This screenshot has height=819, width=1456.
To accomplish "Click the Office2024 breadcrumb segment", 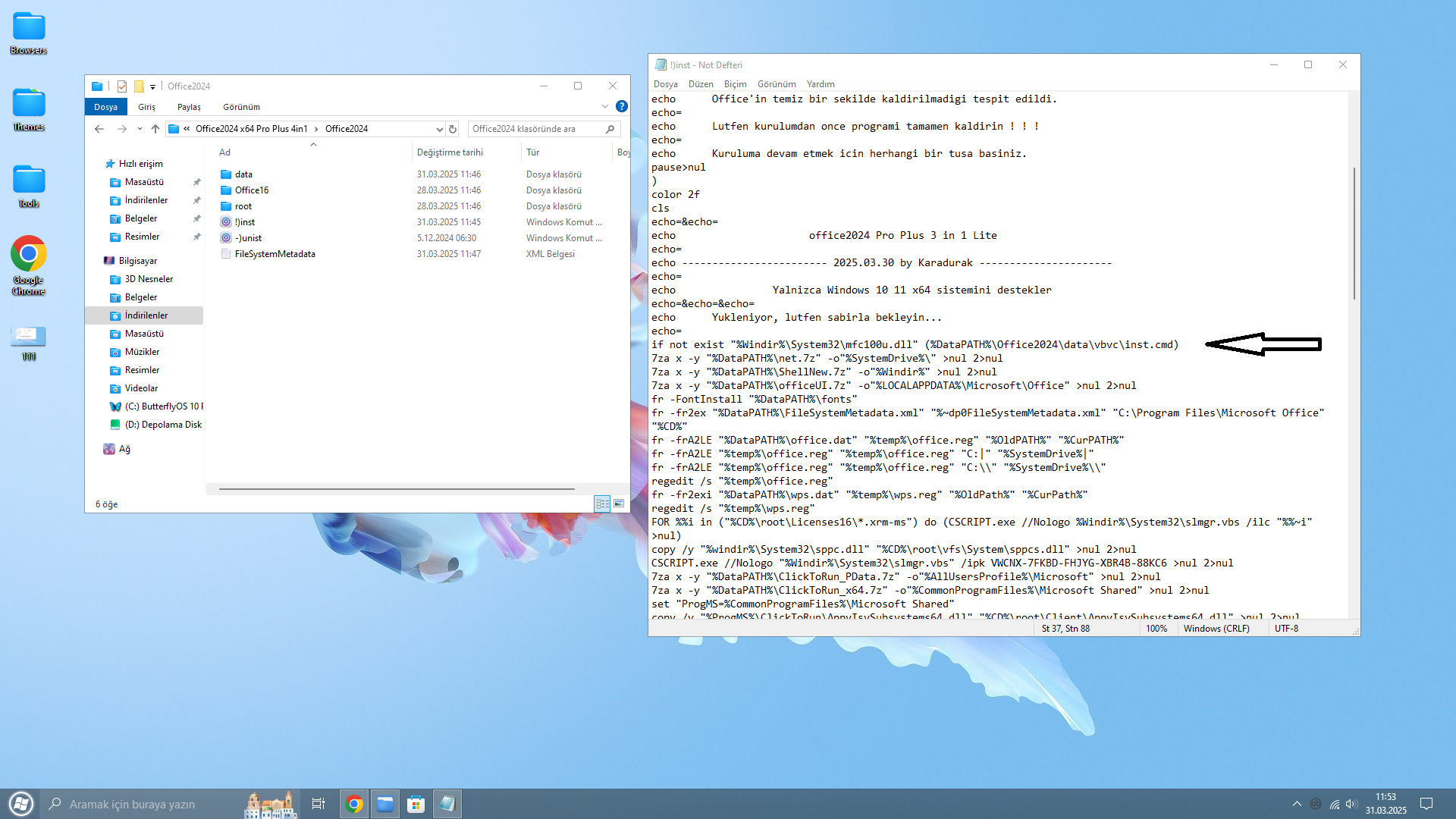I will [347, 129].
